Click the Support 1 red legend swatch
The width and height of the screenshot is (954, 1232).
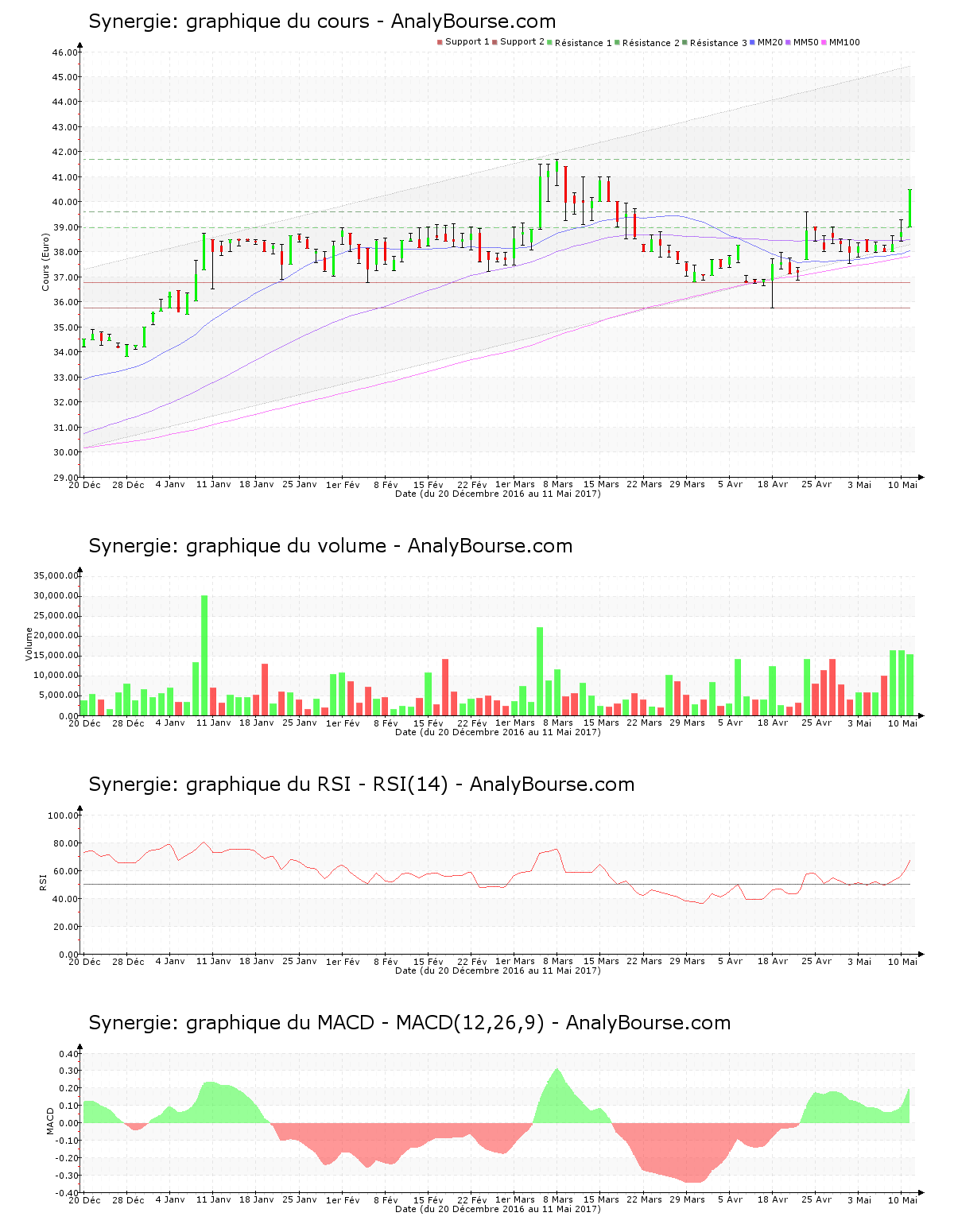[440, 42]
